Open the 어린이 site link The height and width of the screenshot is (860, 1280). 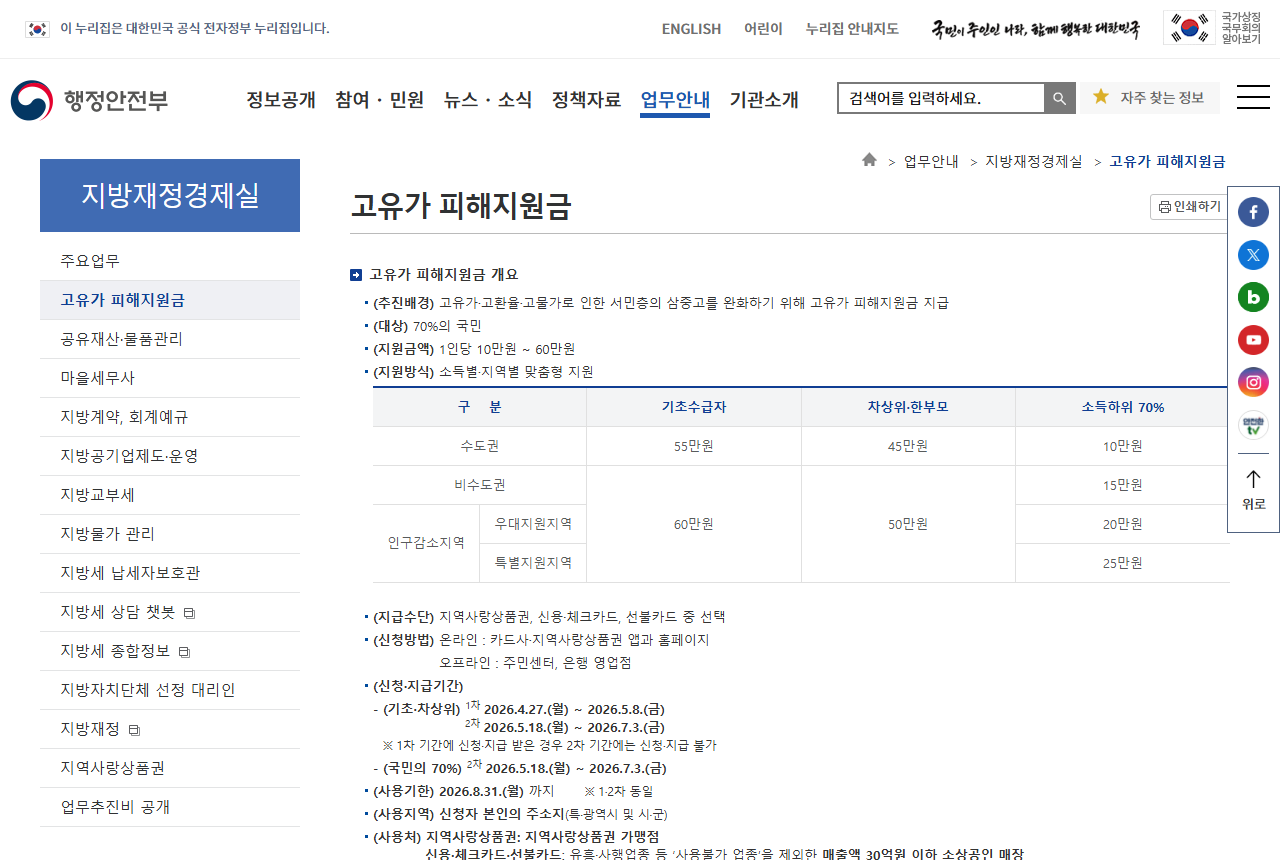click(763, 29)
